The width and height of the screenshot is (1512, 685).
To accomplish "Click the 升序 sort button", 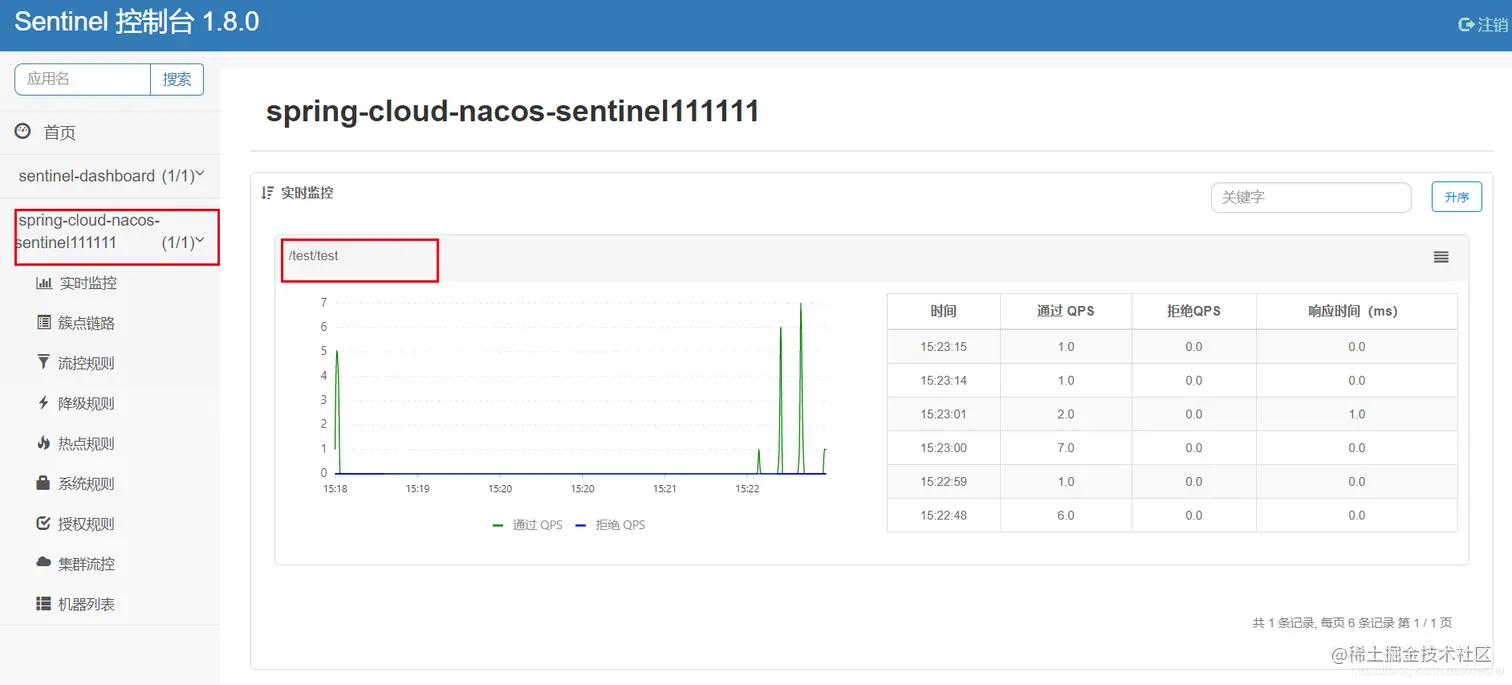I will point(1456,197).
